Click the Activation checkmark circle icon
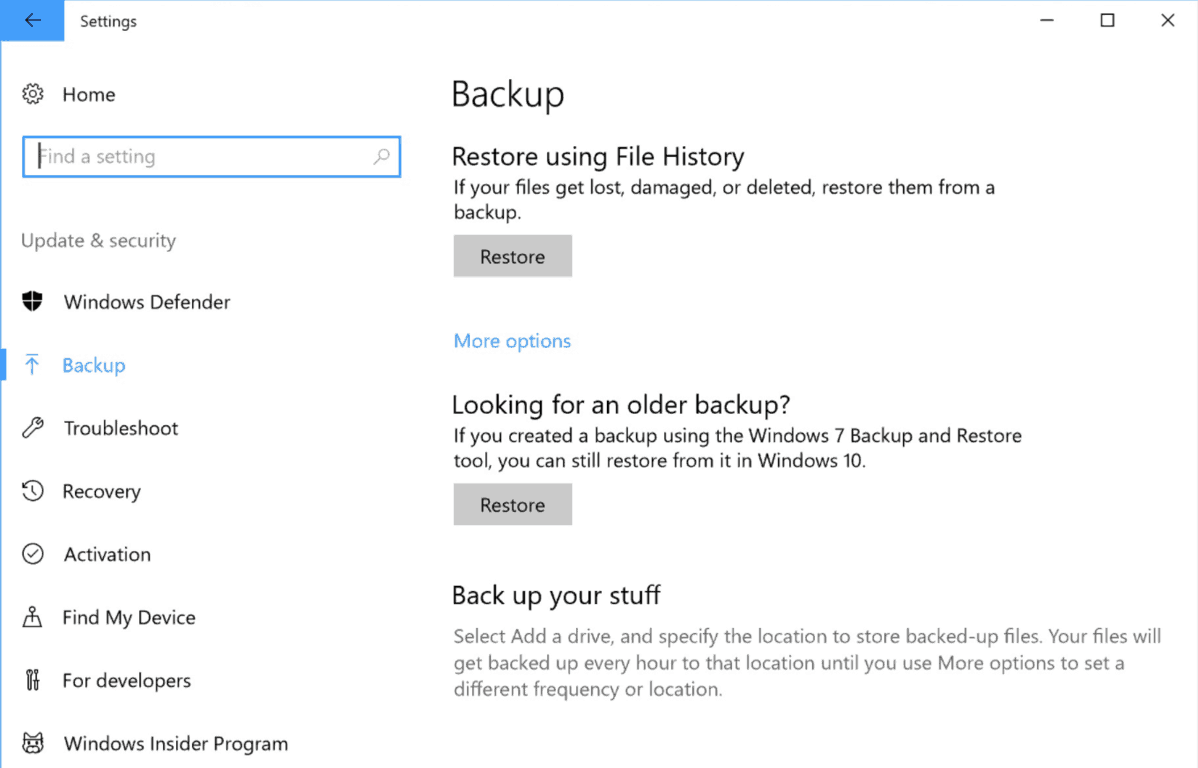1198x768 pixels. [x=33, y=553]
